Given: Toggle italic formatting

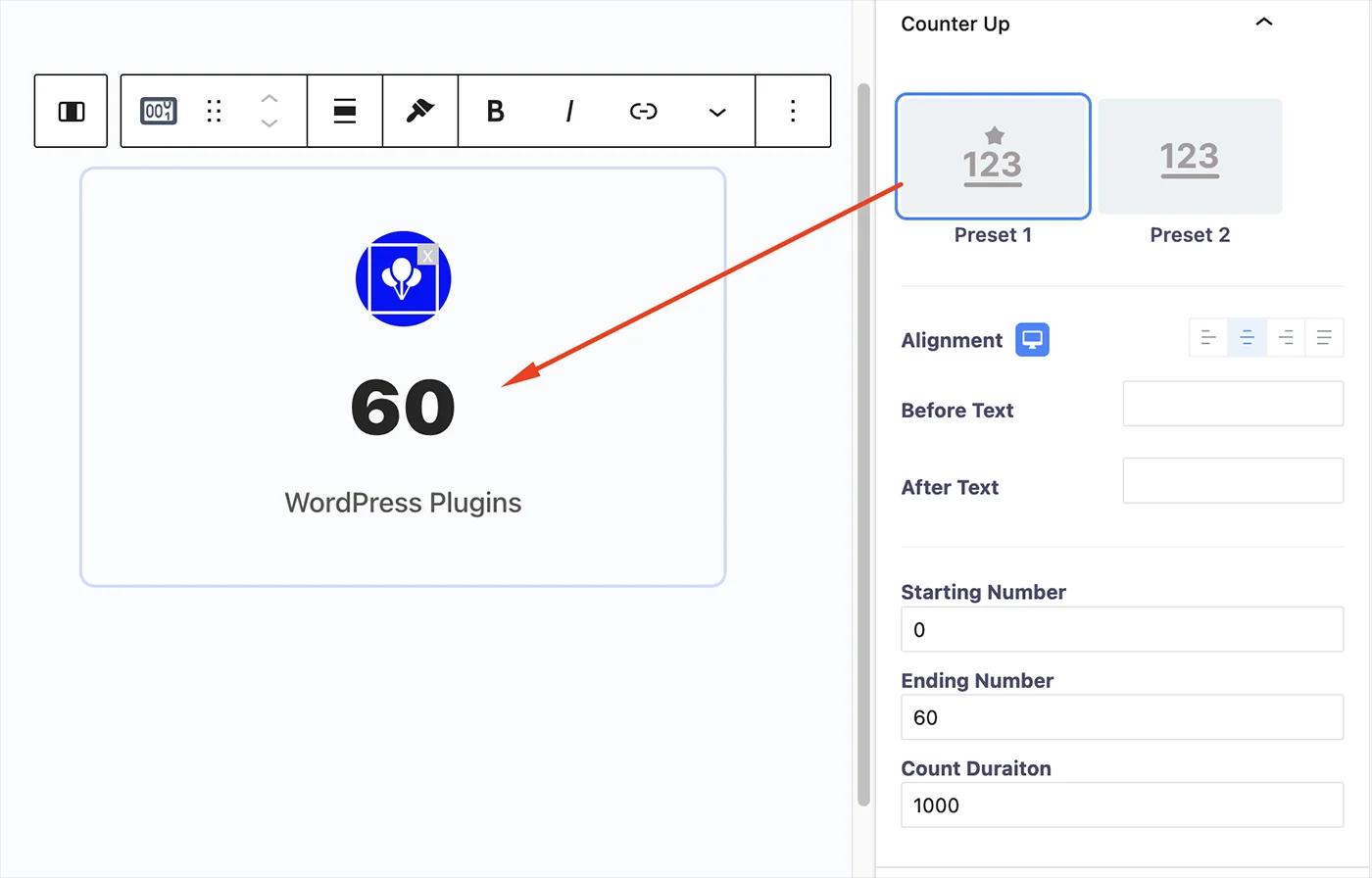Looking at the screenshot, I should tap(569, 112).
